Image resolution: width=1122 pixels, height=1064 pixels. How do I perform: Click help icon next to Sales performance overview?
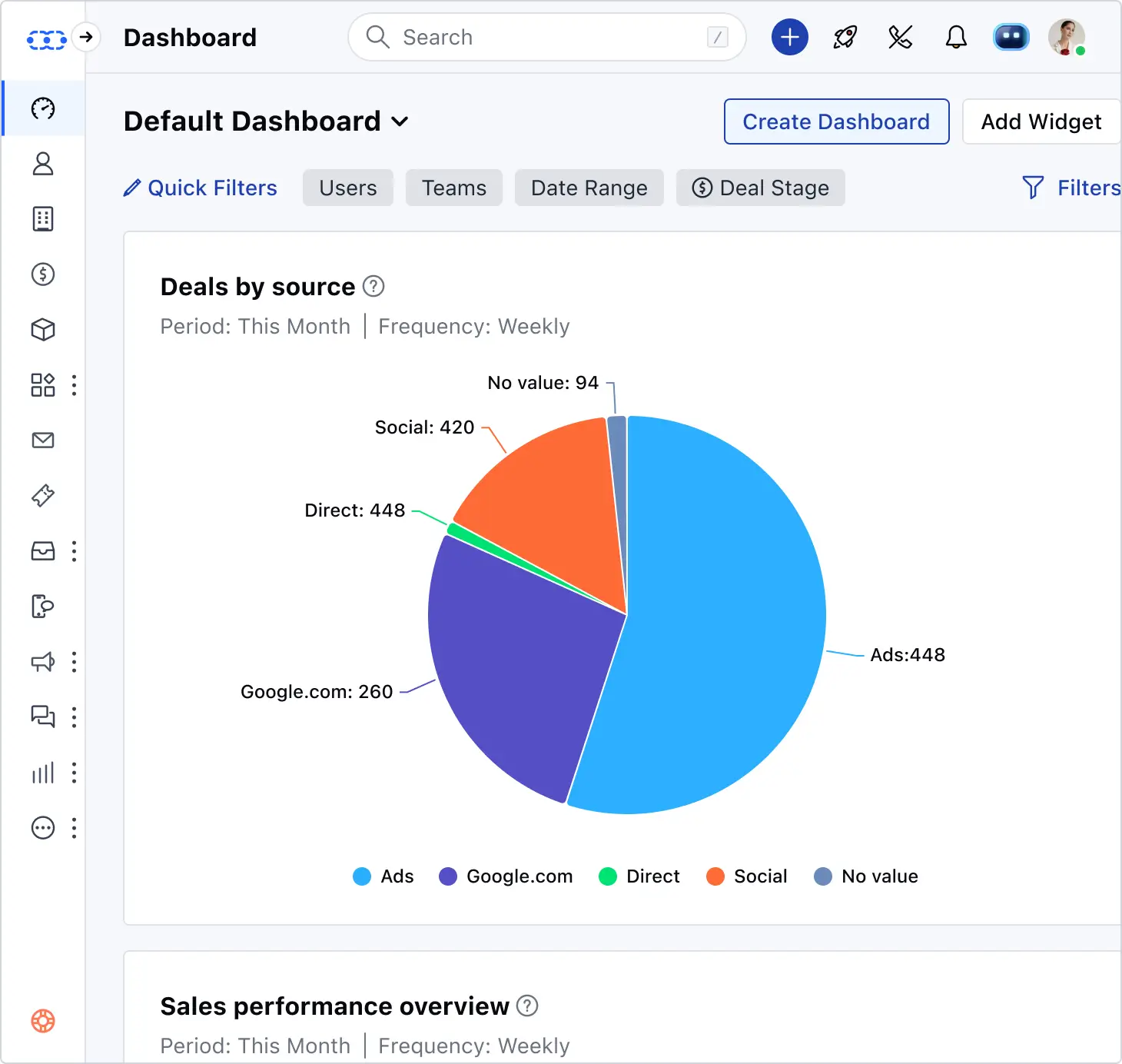pyautogui.click(x=527, y=1006)
